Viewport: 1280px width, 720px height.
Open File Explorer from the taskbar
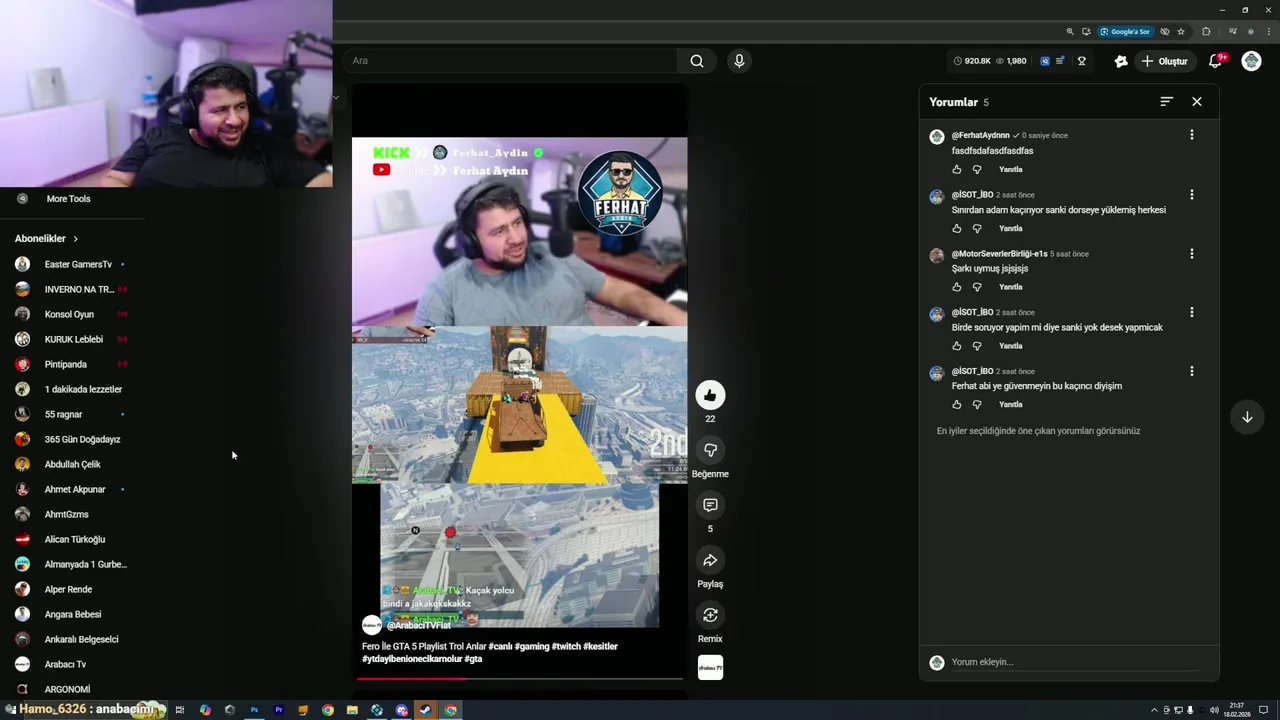[x=352, y=710]
